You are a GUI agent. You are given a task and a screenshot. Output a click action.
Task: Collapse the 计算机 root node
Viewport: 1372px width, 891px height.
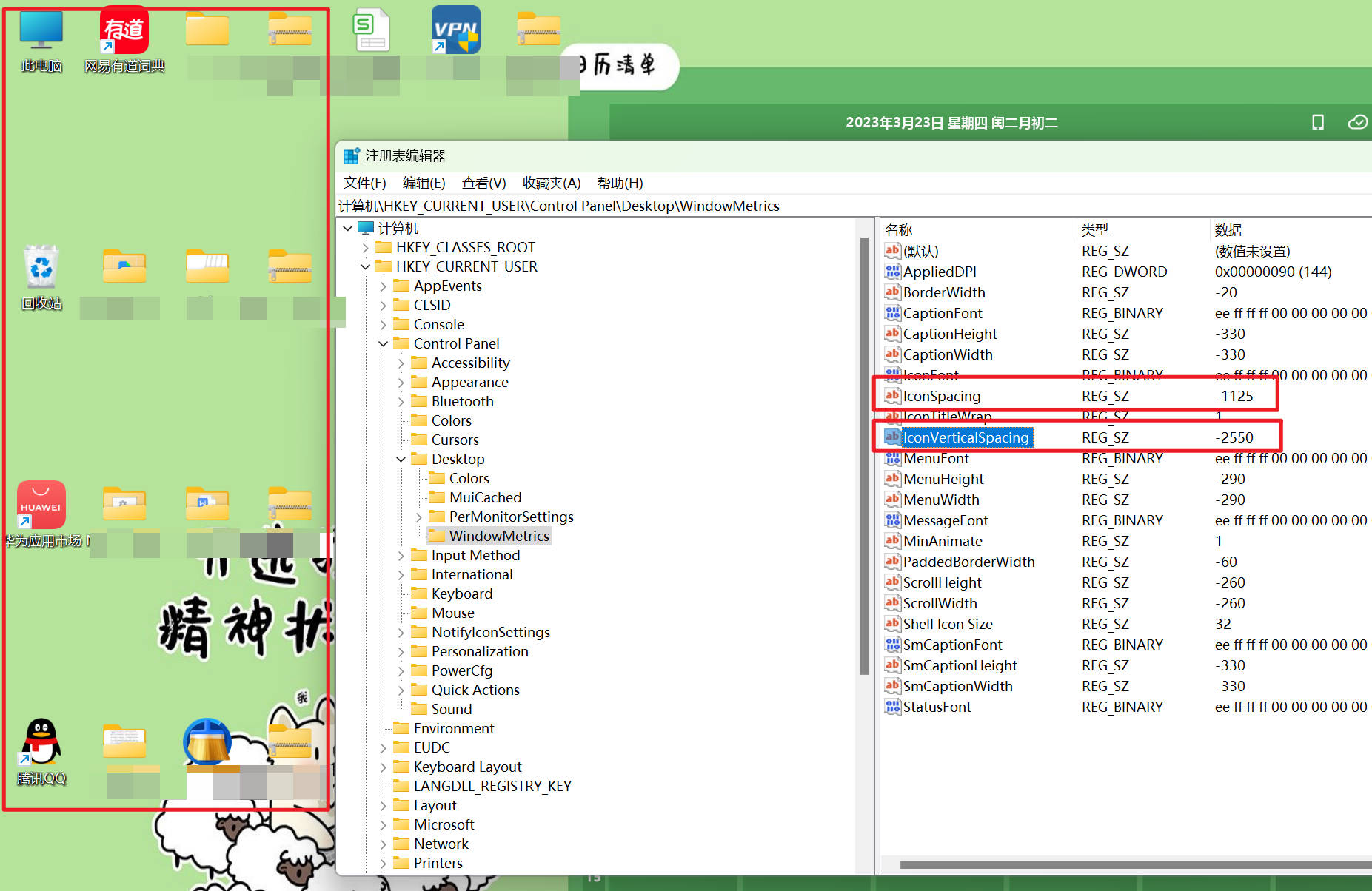348,228
